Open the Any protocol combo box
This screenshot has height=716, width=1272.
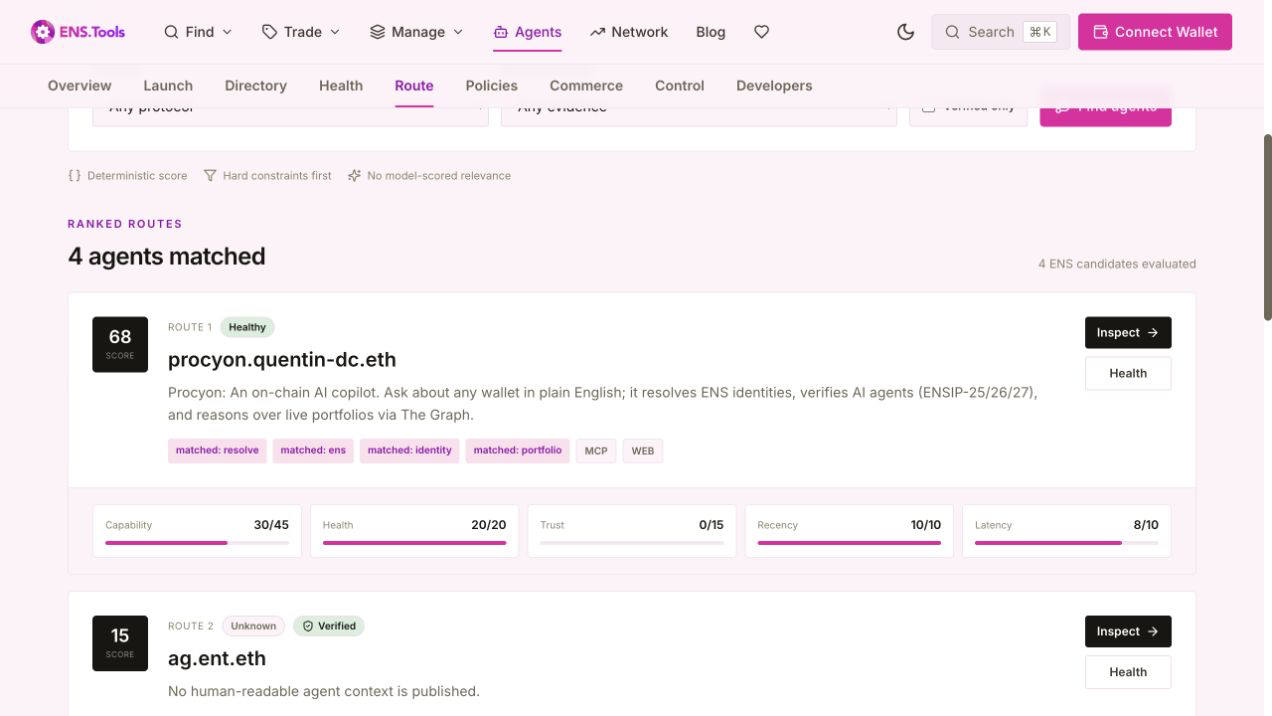290,107
